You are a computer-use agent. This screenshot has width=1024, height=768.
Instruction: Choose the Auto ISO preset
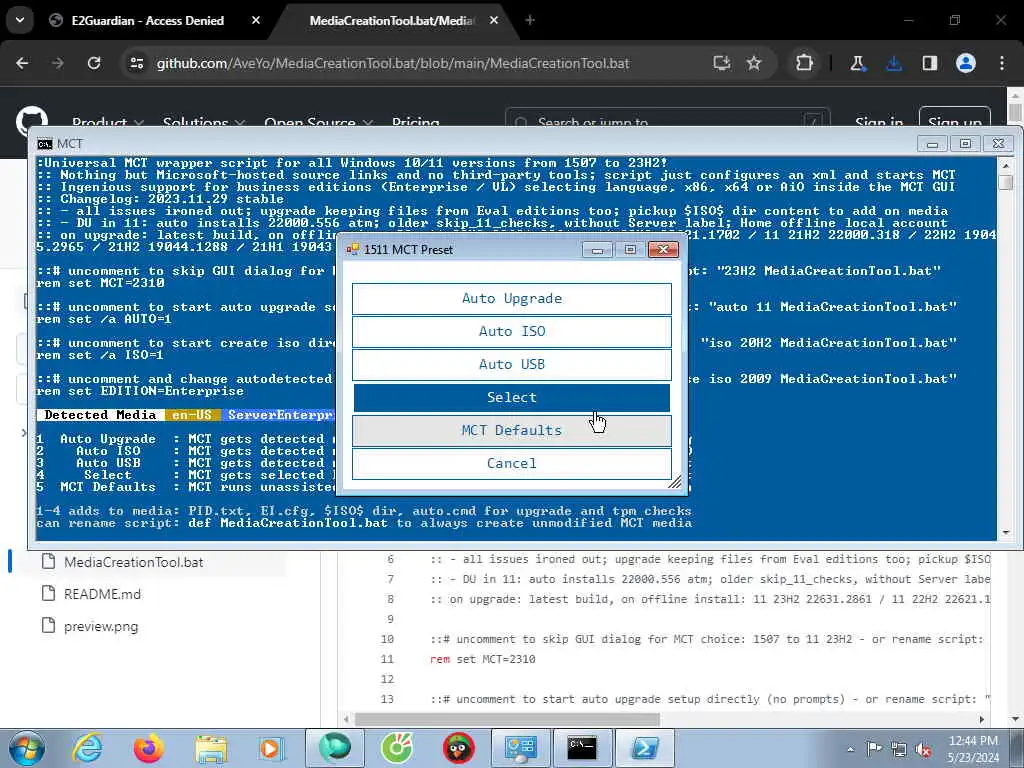point(511,331)
